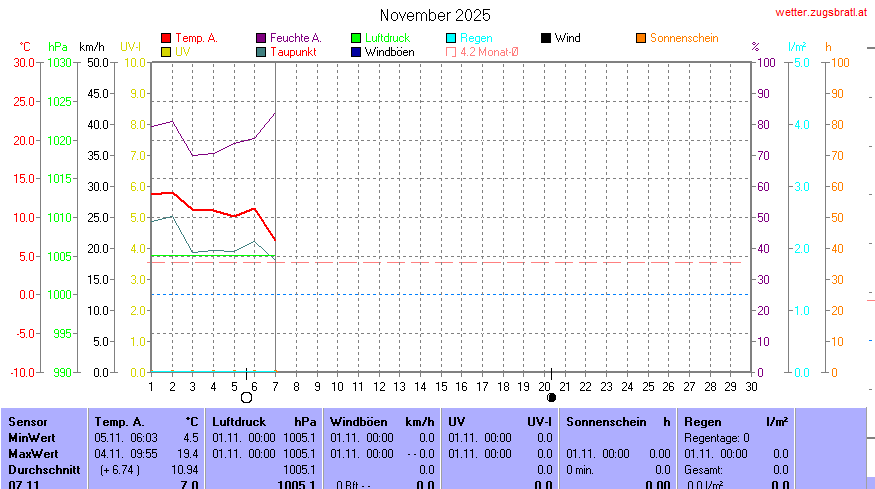Click the teal Taupunkt legend square
875x489 pixels.
[261, 51]
